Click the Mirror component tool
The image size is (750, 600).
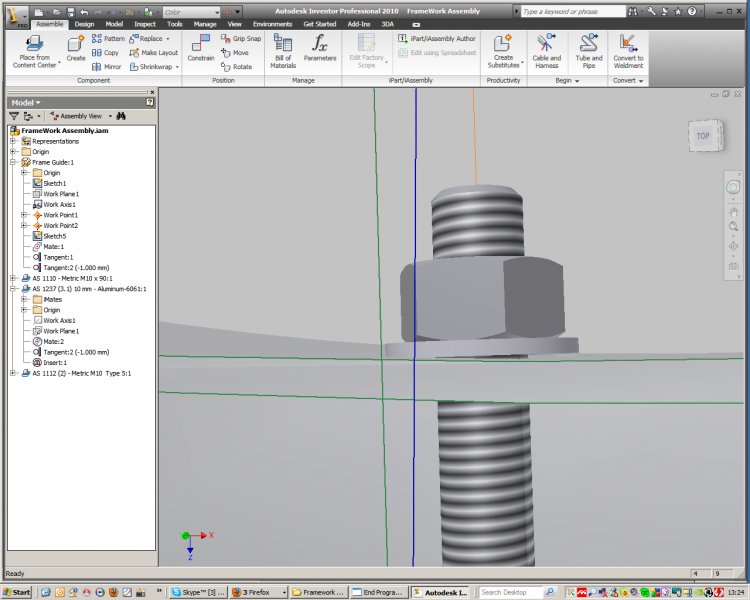pos(107,67)
